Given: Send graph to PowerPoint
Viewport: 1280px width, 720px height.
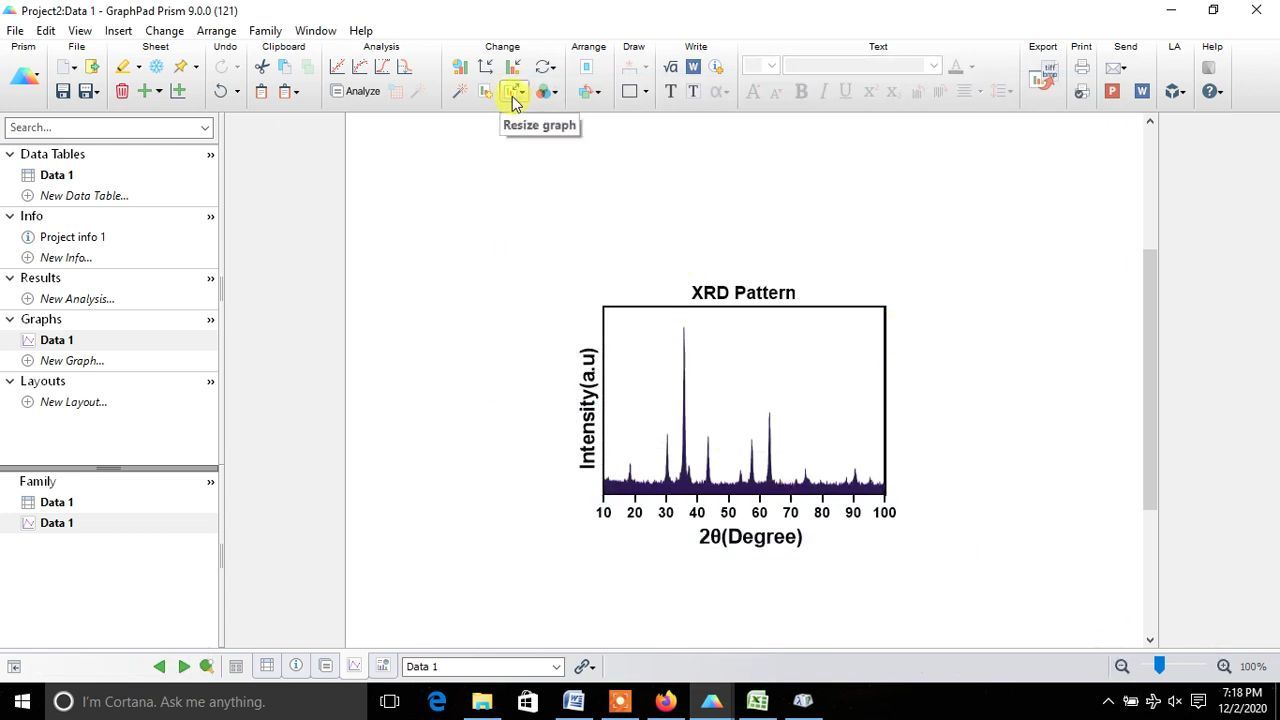Looking at the screenshot, I should pos(1112,91).
